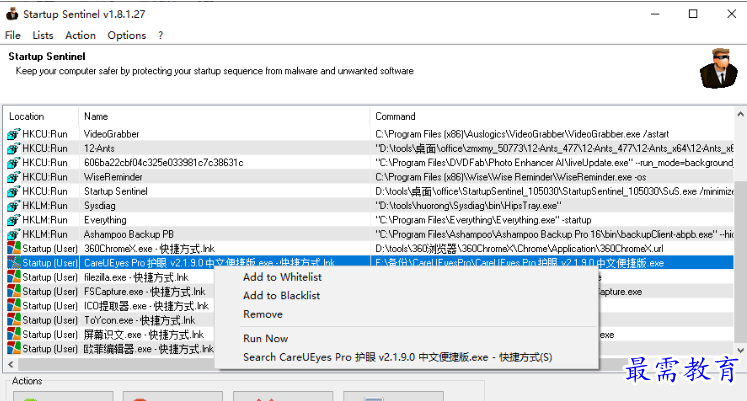
Task: Click the Everything.exe -startup command cell
Action: pos(483,220)
